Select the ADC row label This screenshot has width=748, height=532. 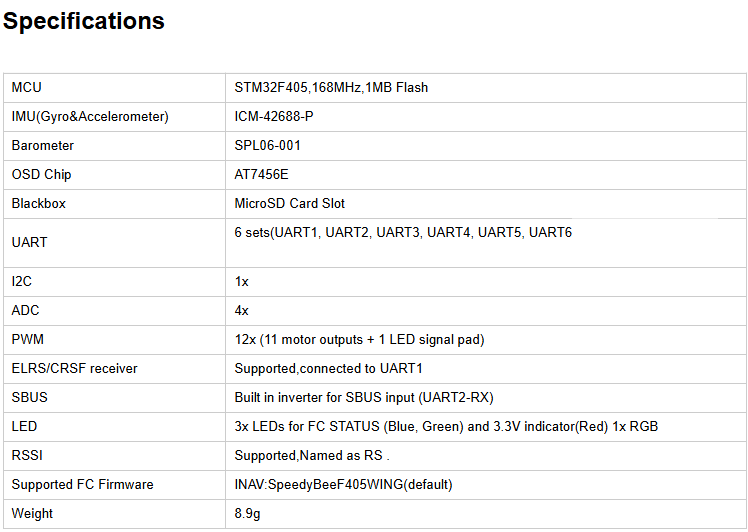tap(26, 311)
